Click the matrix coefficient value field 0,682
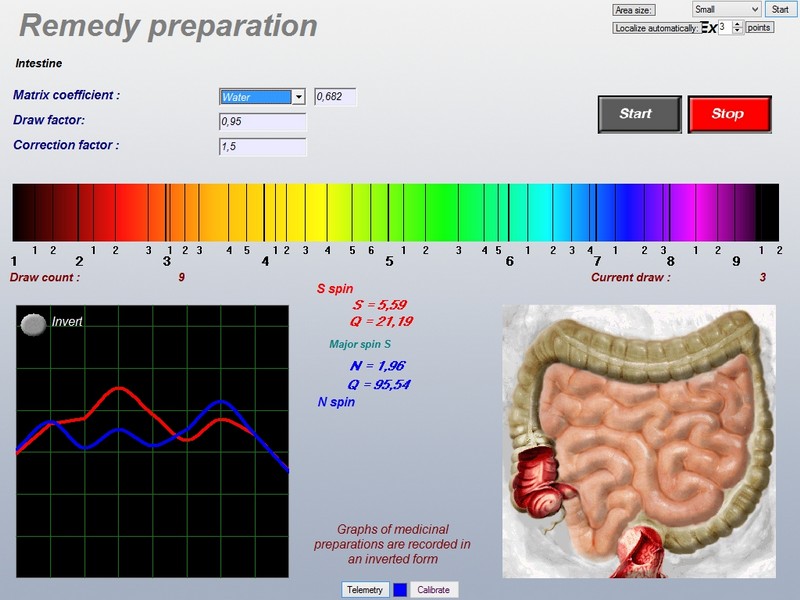800x600 pixels. pos(335,97)
